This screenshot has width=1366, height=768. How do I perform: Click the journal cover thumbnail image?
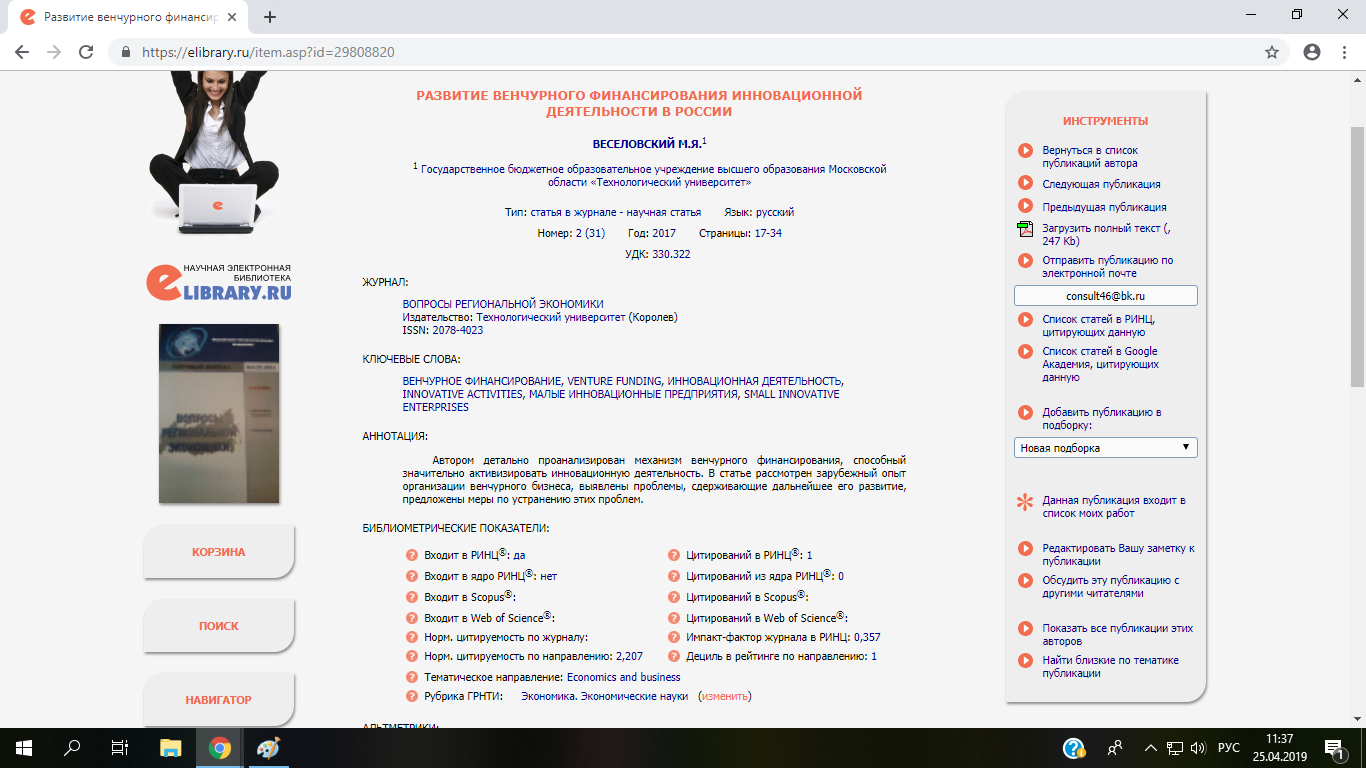coord(219,413)
